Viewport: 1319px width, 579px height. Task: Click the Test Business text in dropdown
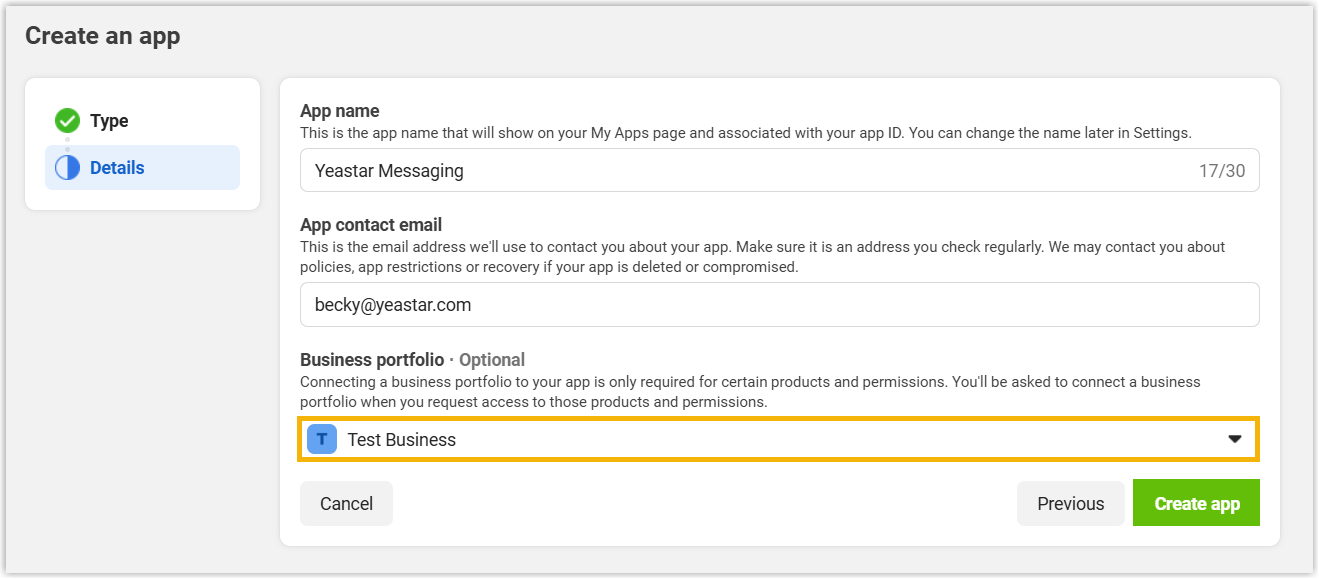coord(402,440)
